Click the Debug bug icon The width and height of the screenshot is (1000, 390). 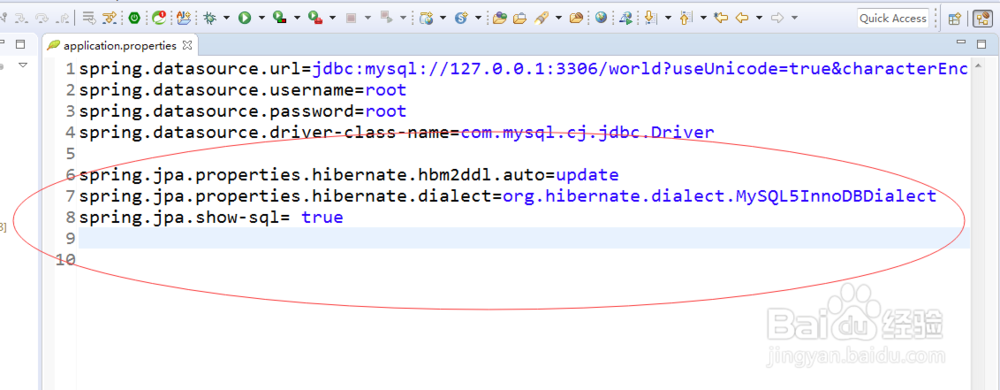pyautogui.click(x=210, y=18)
